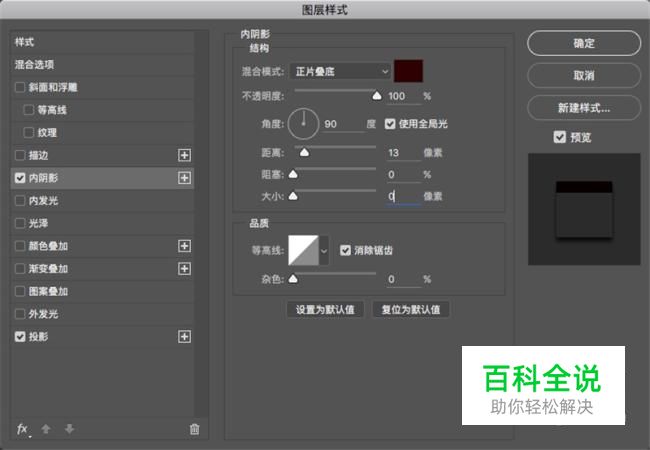
Task: Add another Color Overlay (颜色叠加) plus icon
Action: pos(184,246)
